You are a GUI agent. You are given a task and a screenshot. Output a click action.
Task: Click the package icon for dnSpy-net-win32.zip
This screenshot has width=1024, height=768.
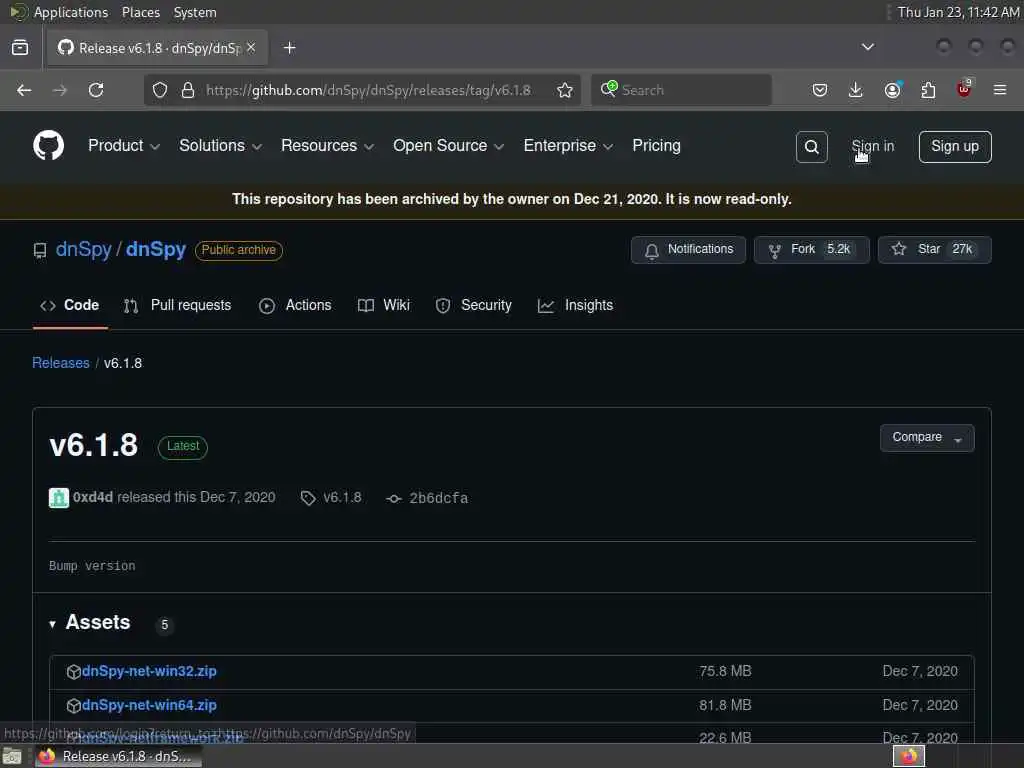tap(74, 671)
